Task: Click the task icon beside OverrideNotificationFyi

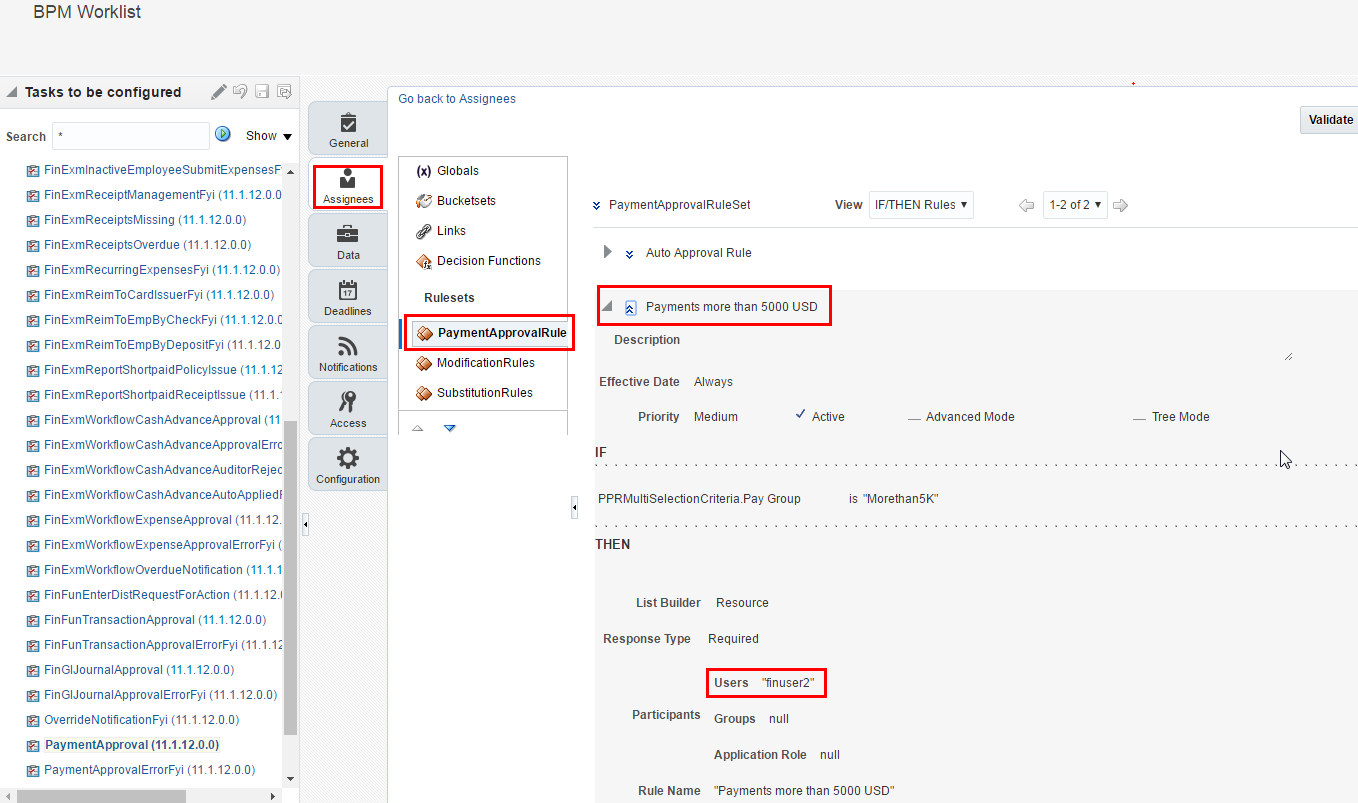Action: click(x=33, y=720)
